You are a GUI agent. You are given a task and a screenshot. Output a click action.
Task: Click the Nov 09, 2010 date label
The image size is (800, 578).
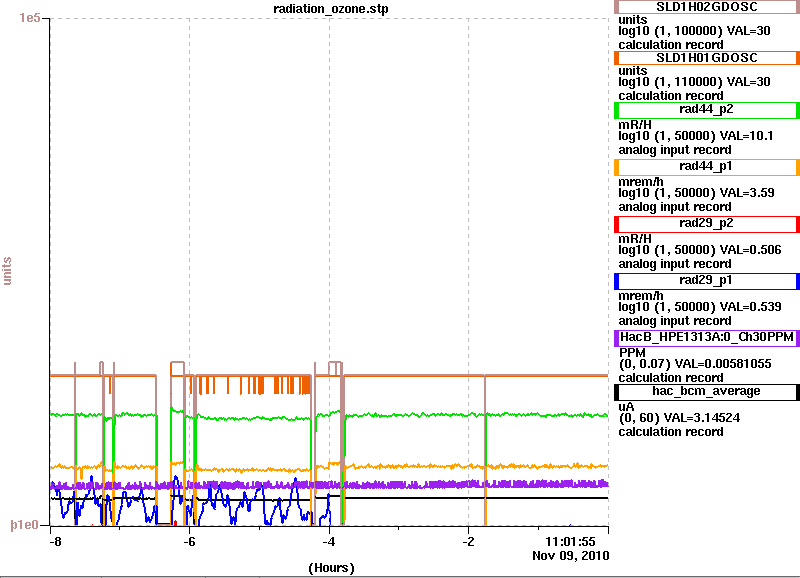pyautogui.click(x=570, y=556)
